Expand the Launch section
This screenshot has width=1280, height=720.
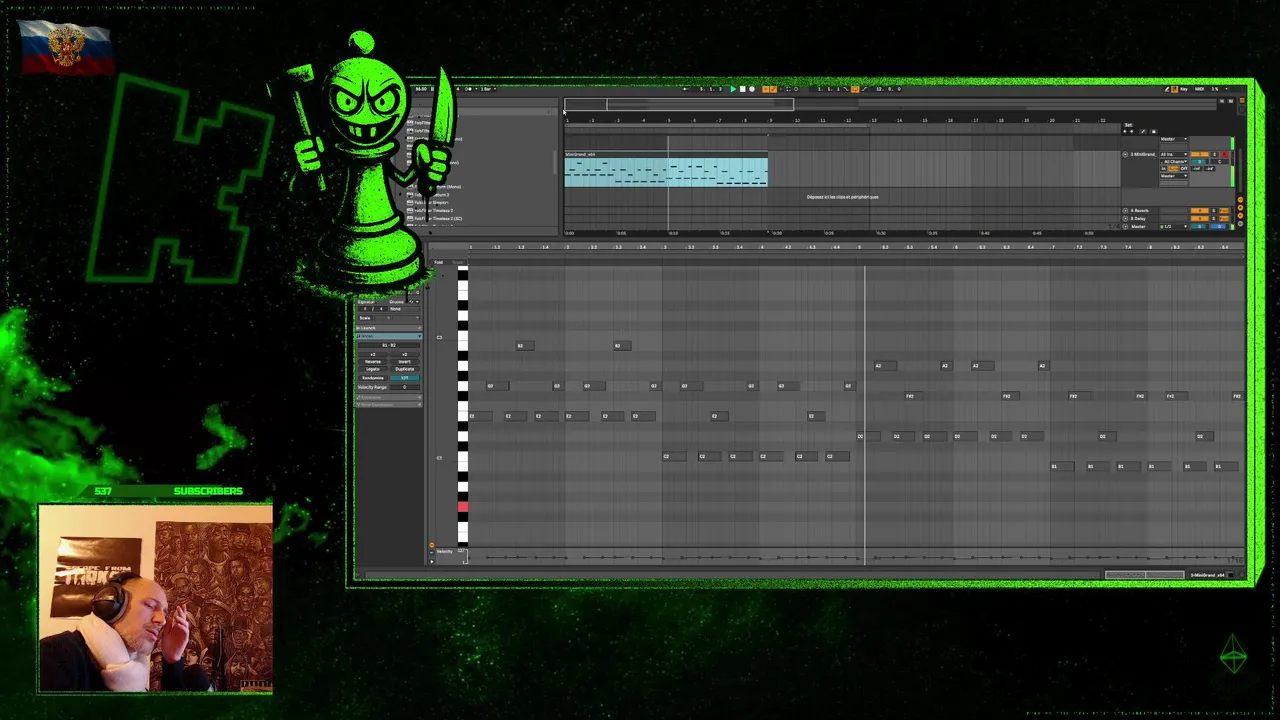point(389,328)
